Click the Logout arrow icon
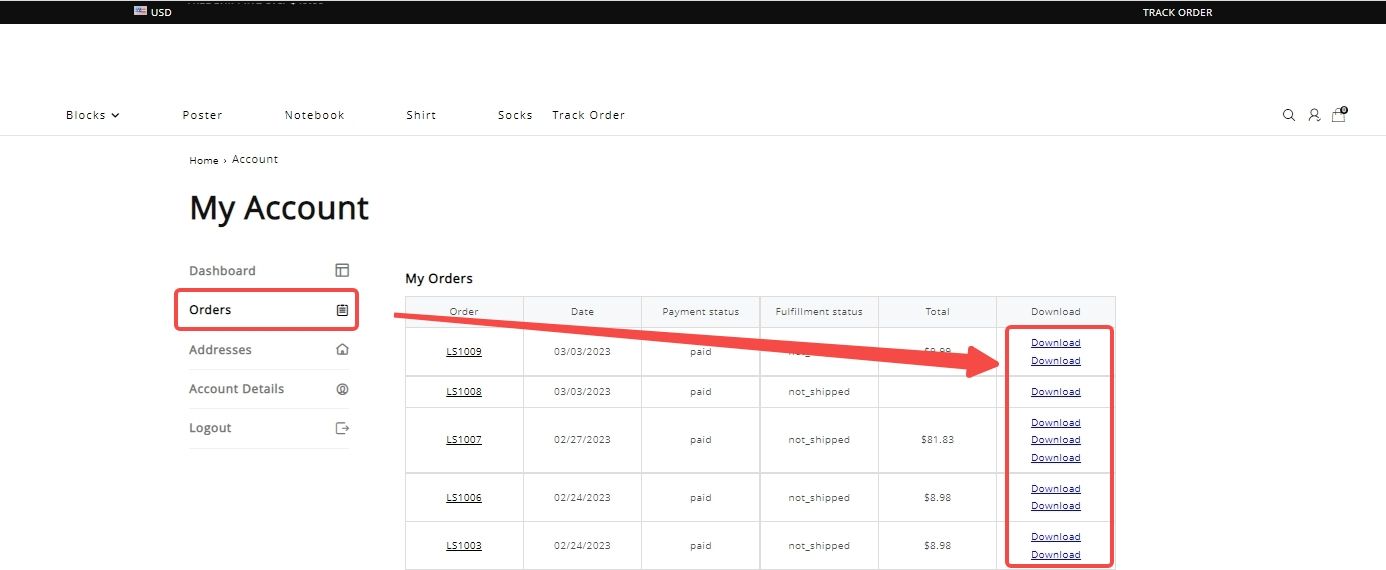Viewport: 1386px width, 570px height. click(x=342, y=428)
